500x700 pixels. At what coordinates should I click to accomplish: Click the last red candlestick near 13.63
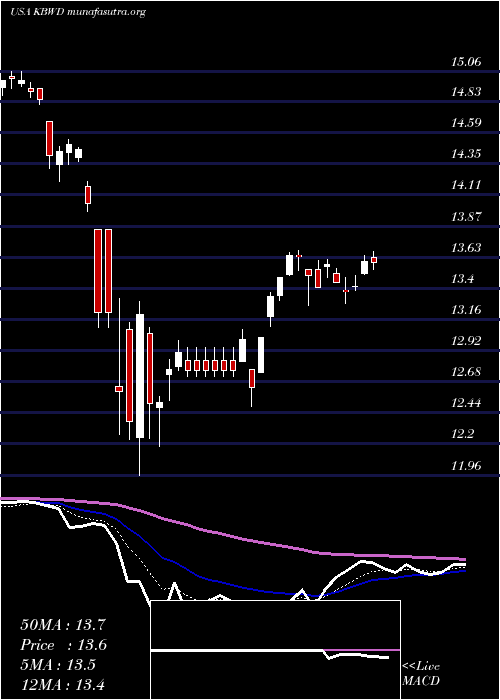coord(374,260)
